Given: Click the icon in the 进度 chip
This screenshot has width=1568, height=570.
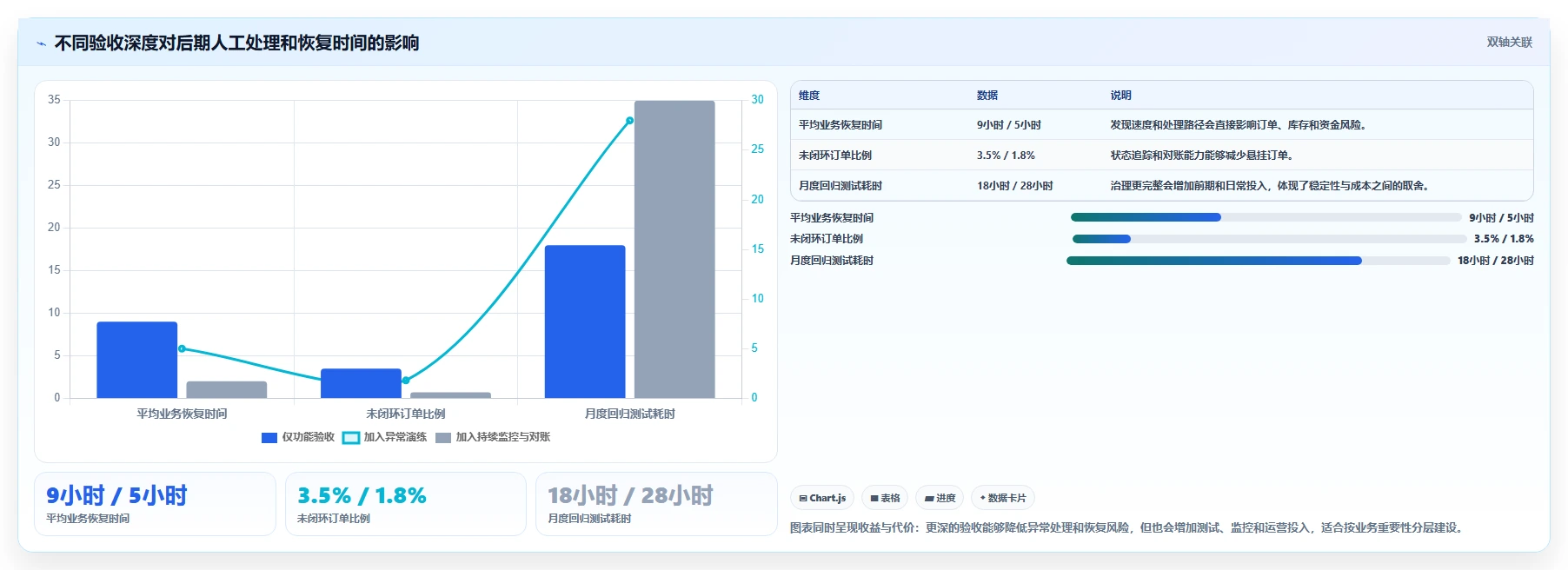Looking at the screenshot, I should pyautogui.click(x=929, y=499).
